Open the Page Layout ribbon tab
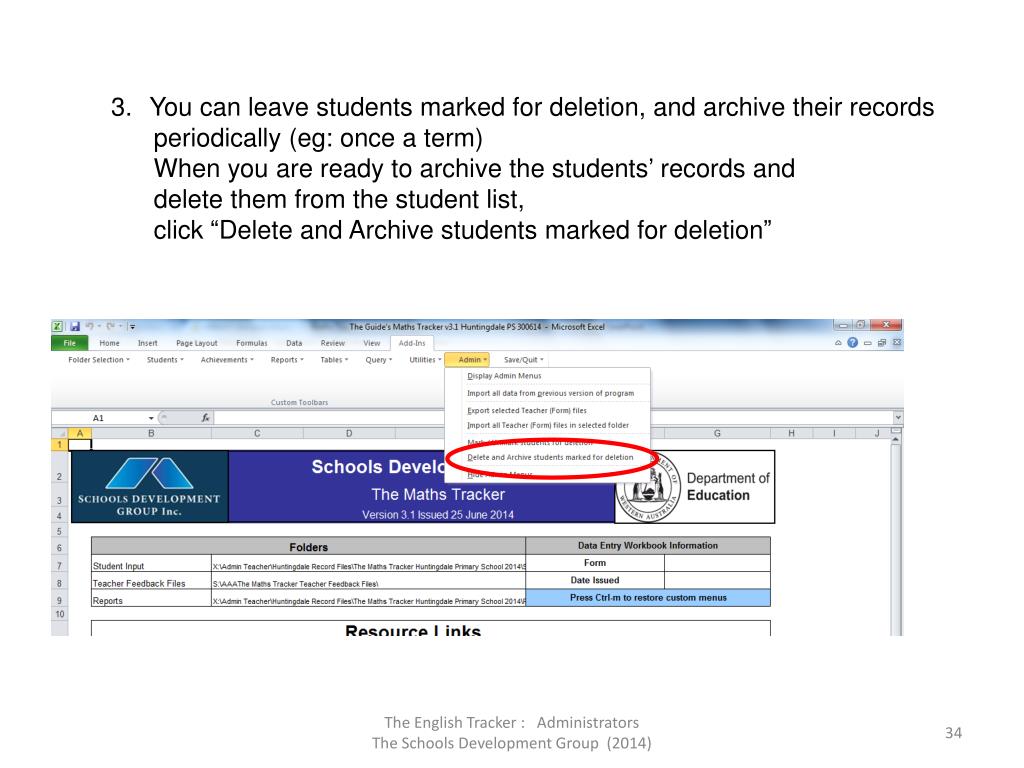This screenshot has width=1024, height=768. pos(197,343)
